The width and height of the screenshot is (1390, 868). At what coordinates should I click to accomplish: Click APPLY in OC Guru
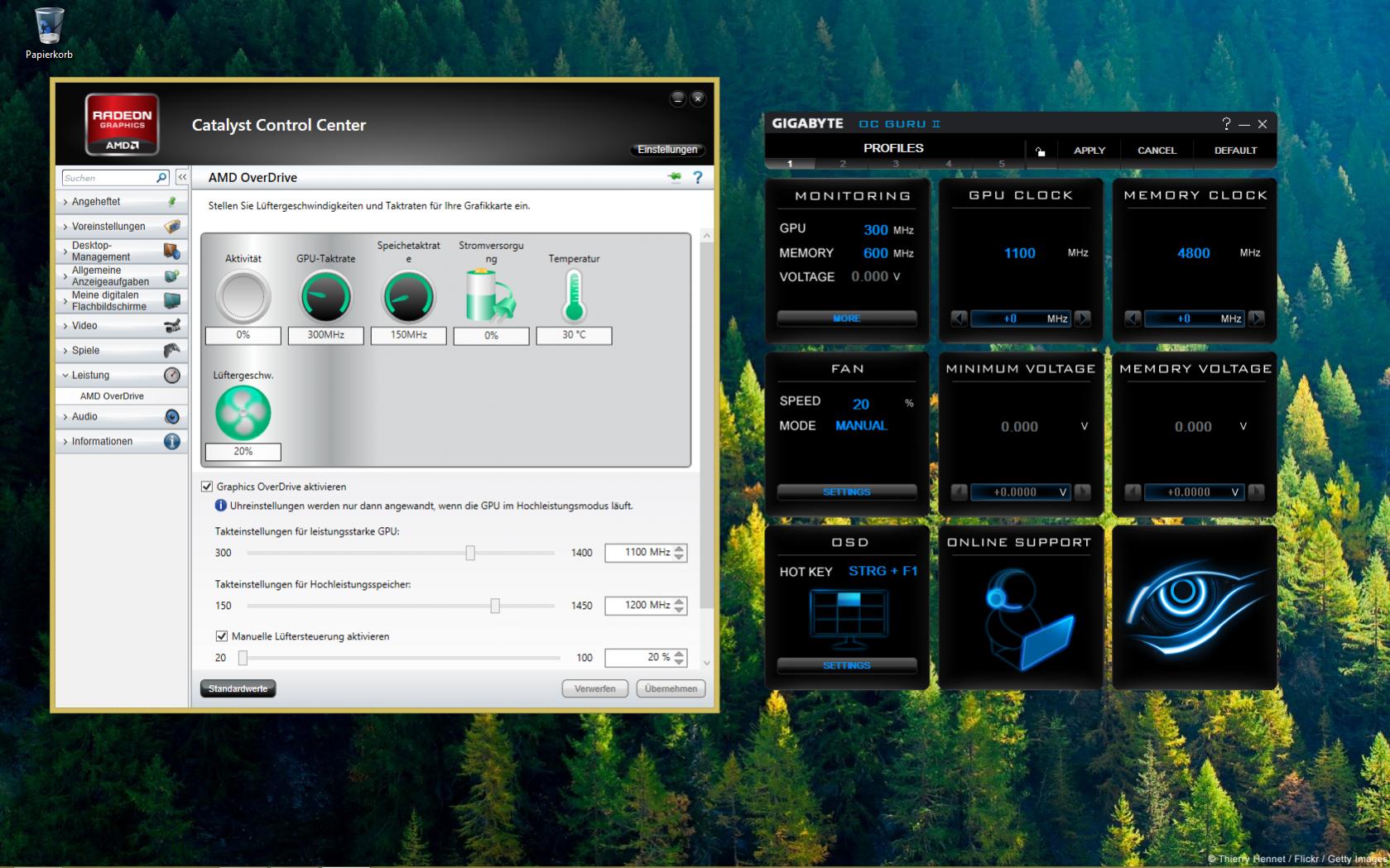coord(1089,151)
